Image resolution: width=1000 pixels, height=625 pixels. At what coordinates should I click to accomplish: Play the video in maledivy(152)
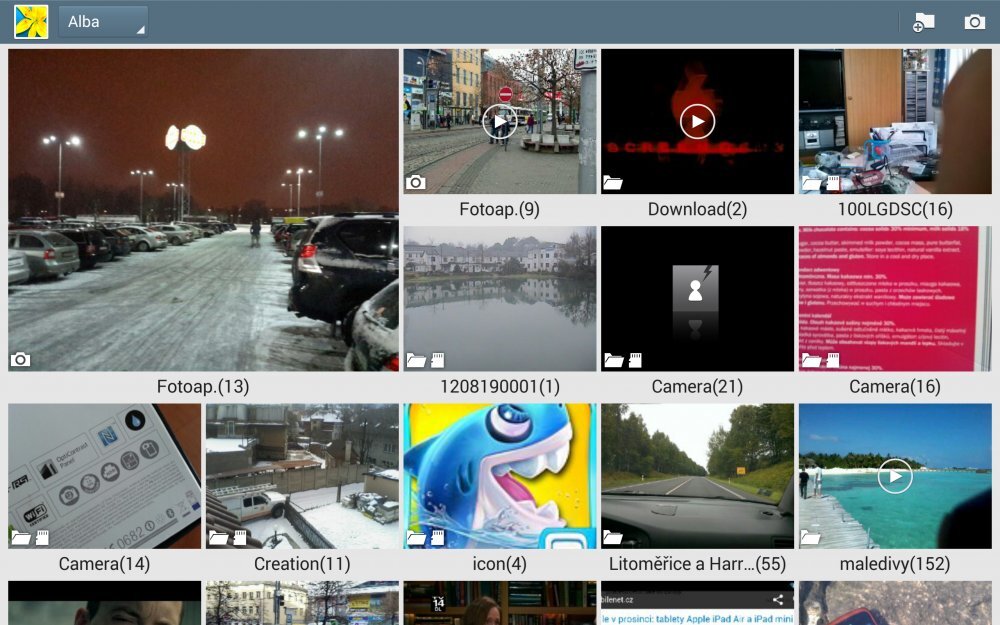click(x=894, y=475)
